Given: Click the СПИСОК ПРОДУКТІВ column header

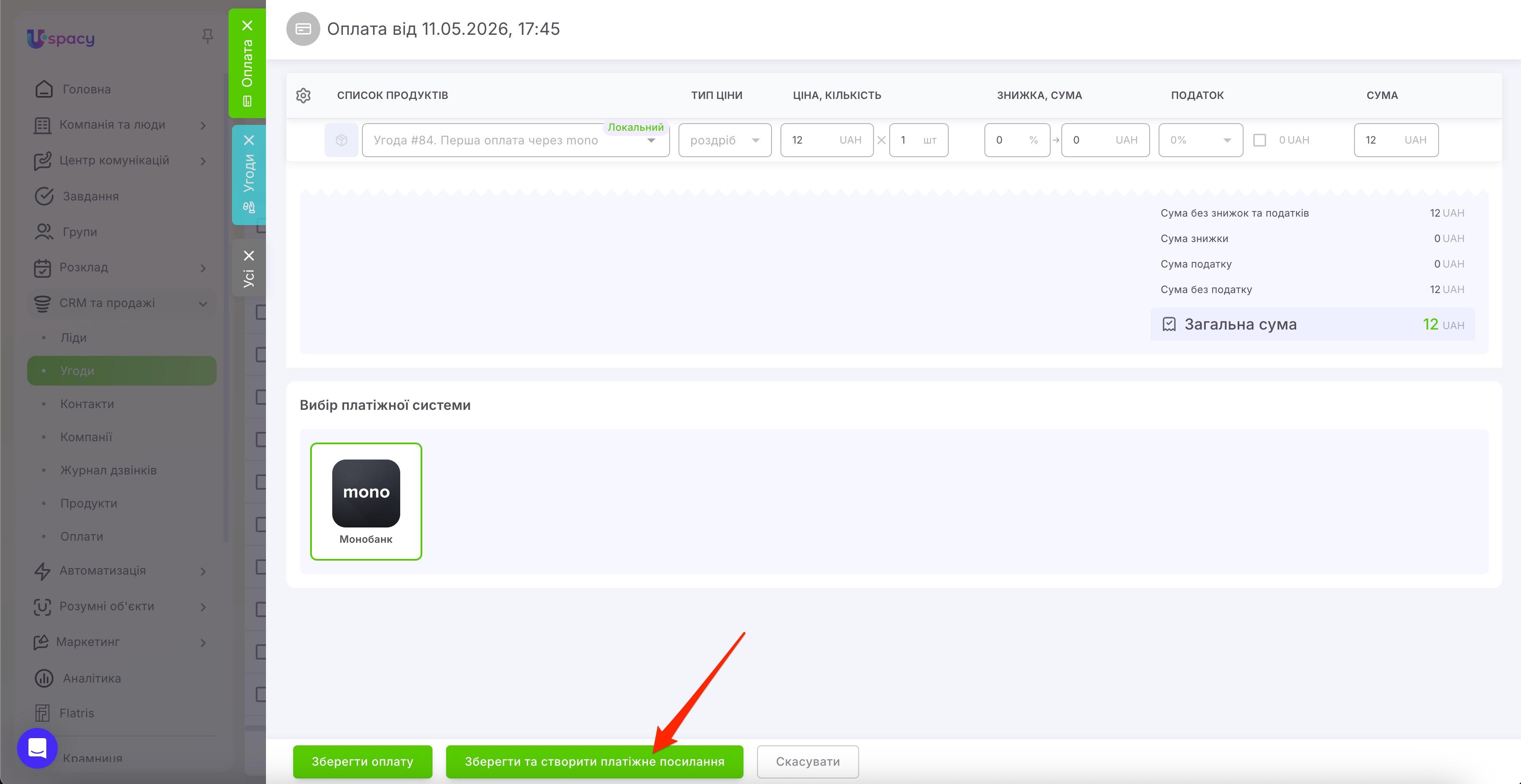Looking at the screenshot, I should 393,96.
